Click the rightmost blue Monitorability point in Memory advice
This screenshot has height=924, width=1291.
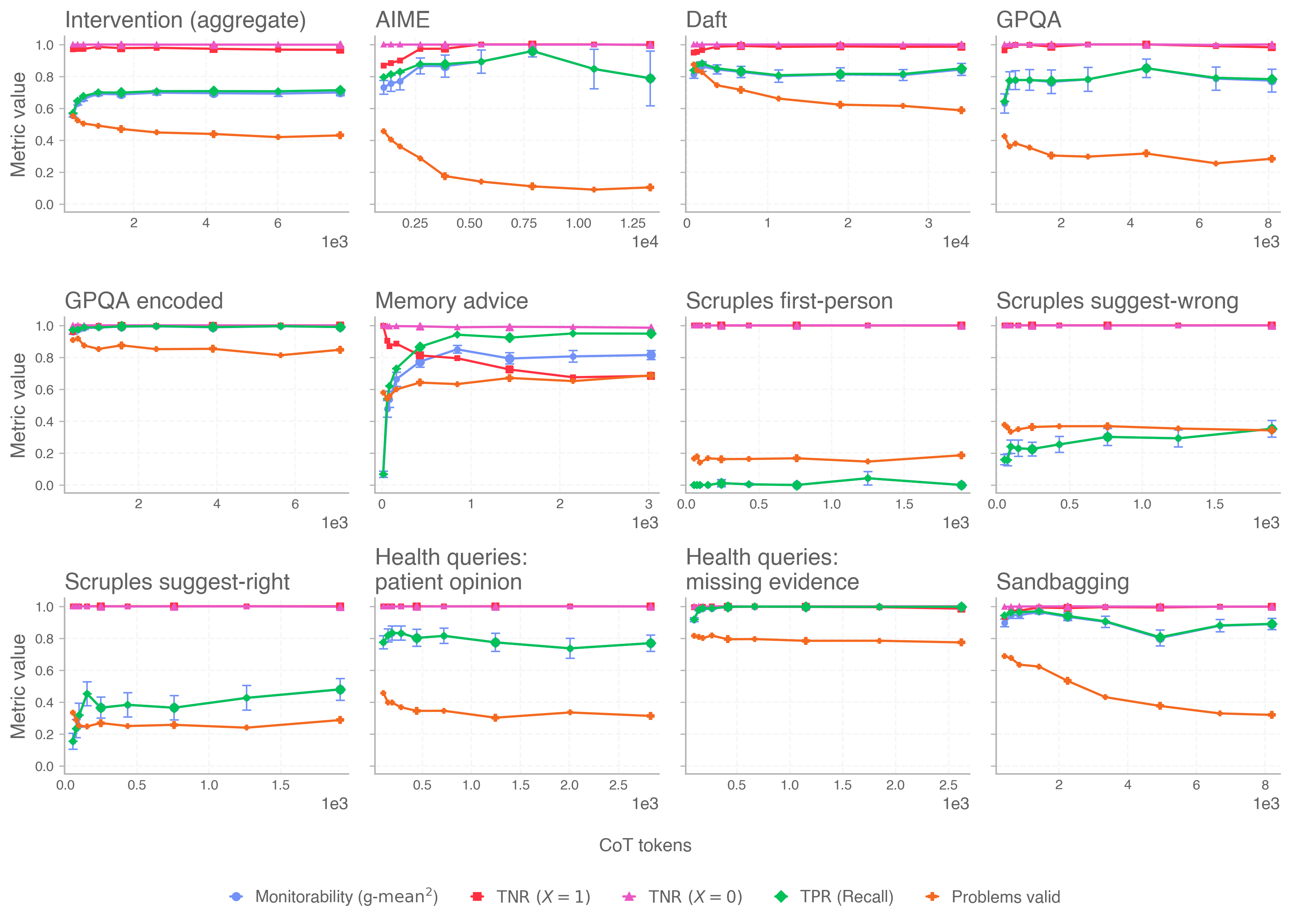(651, 355)
